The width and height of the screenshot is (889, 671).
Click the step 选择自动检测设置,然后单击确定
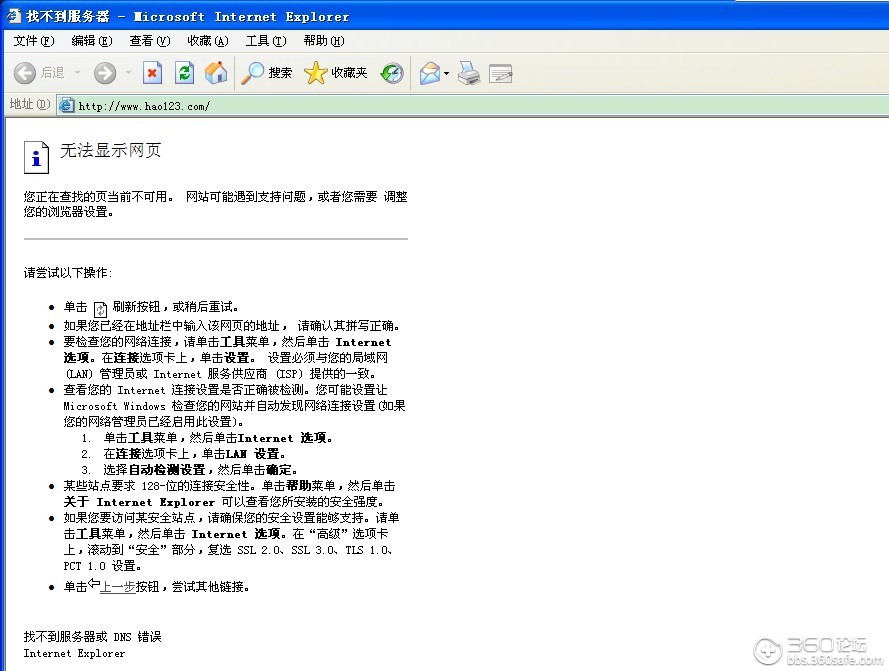coord(200,470)
